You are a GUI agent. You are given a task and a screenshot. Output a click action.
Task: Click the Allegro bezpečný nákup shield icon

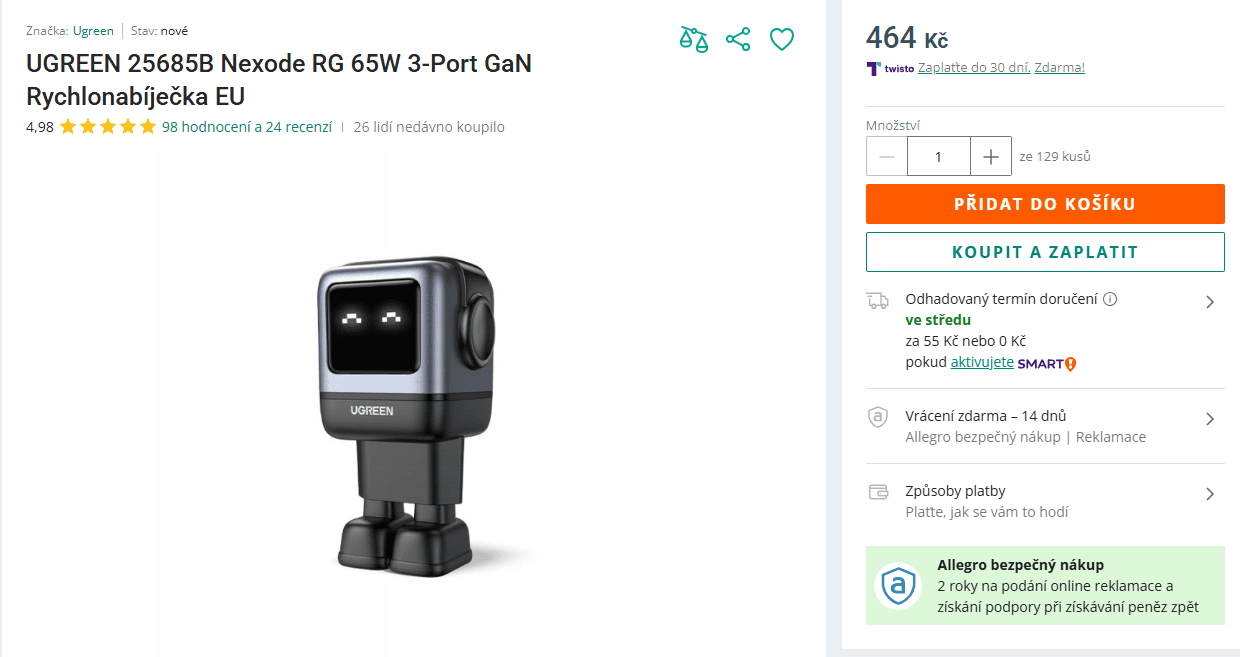coord(897,586)
